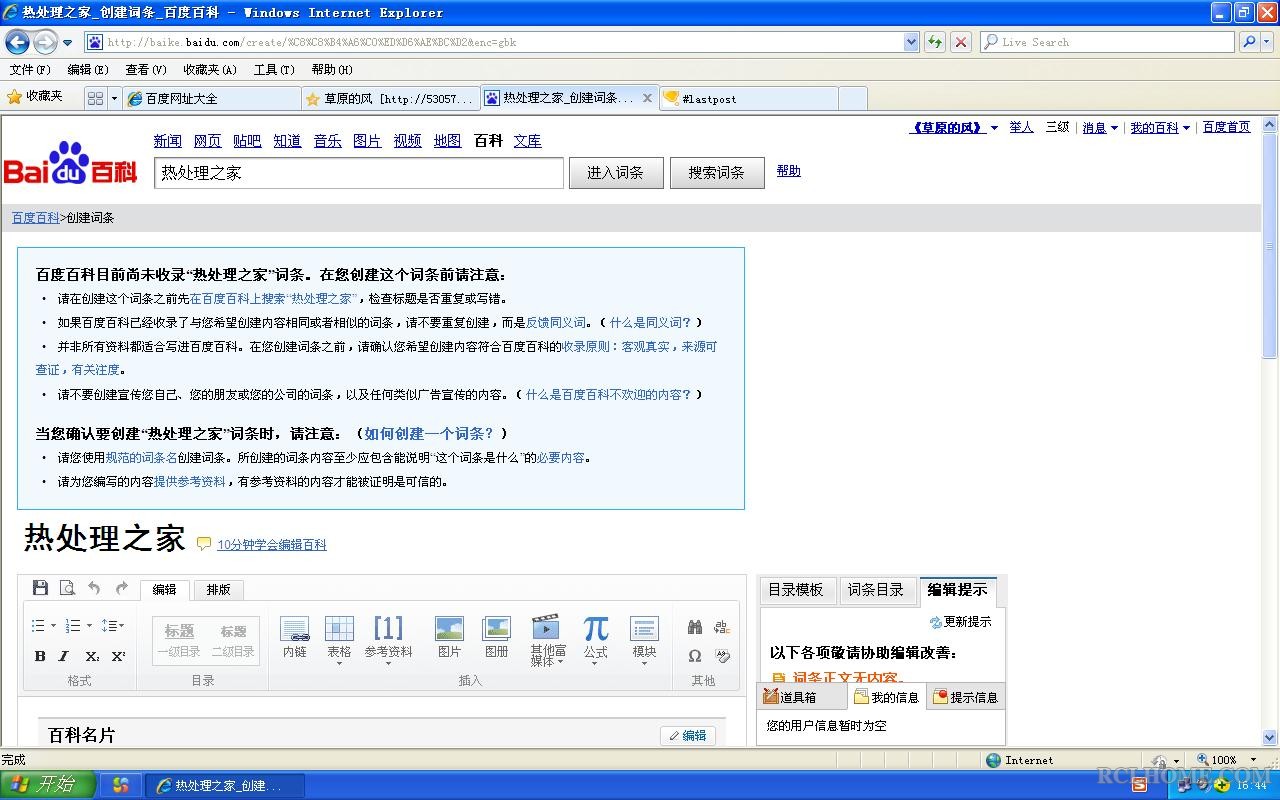1280x800 pixels.
Task: Expand the 模块 module dropdown
Action: point(644,663)
